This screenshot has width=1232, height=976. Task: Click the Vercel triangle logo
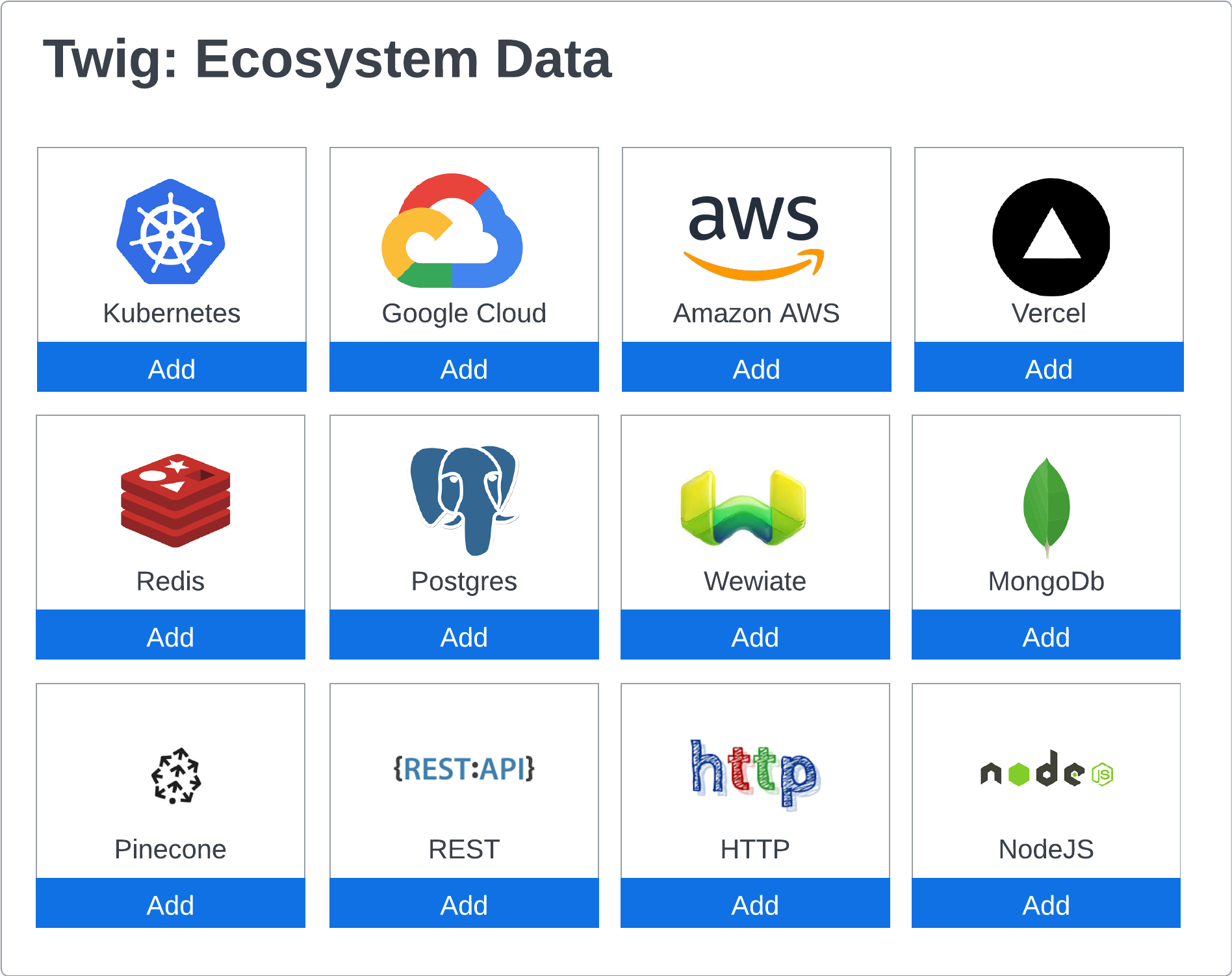point(1051,237)
